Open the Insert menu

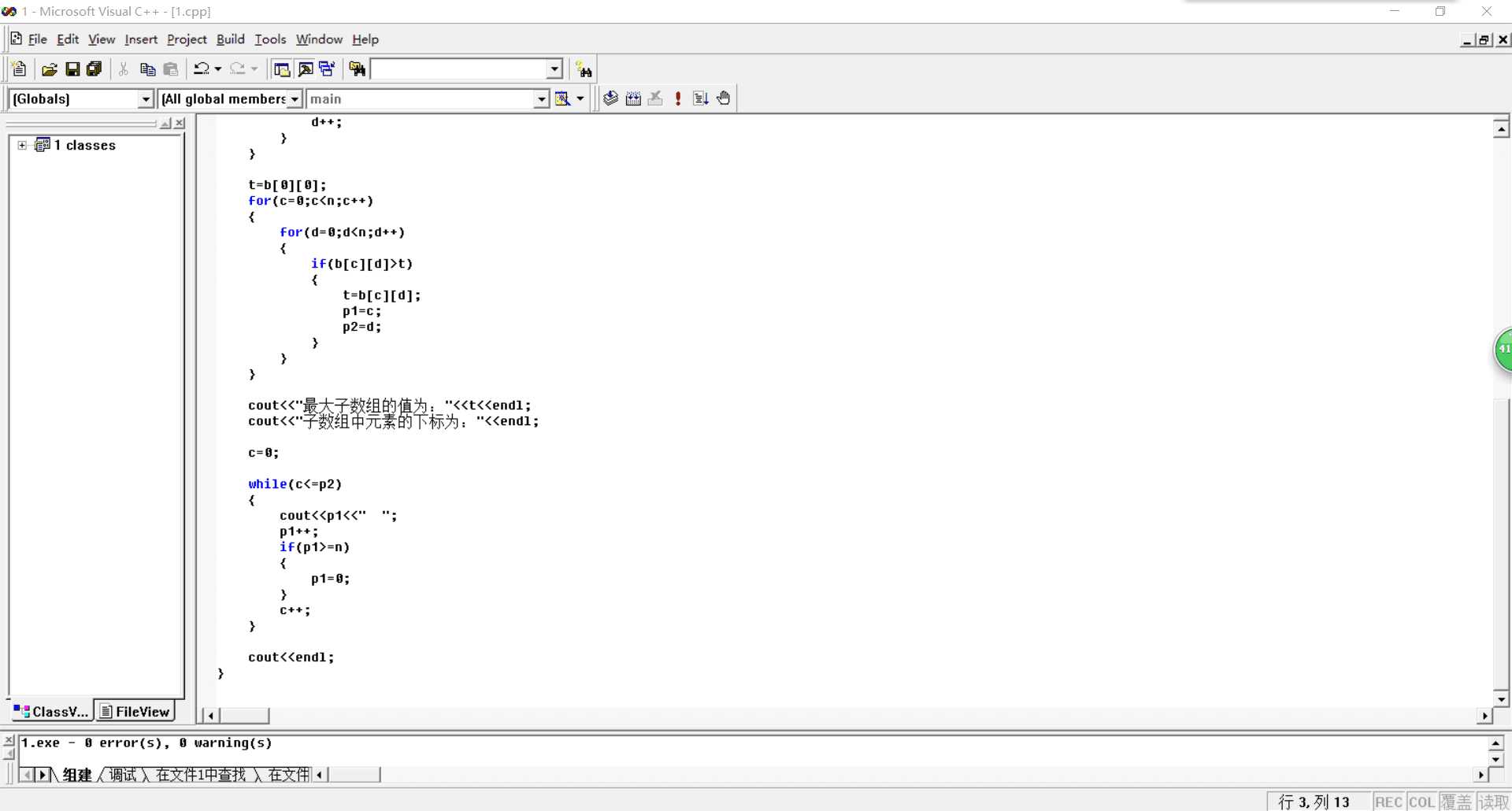(x=141, y=39)
